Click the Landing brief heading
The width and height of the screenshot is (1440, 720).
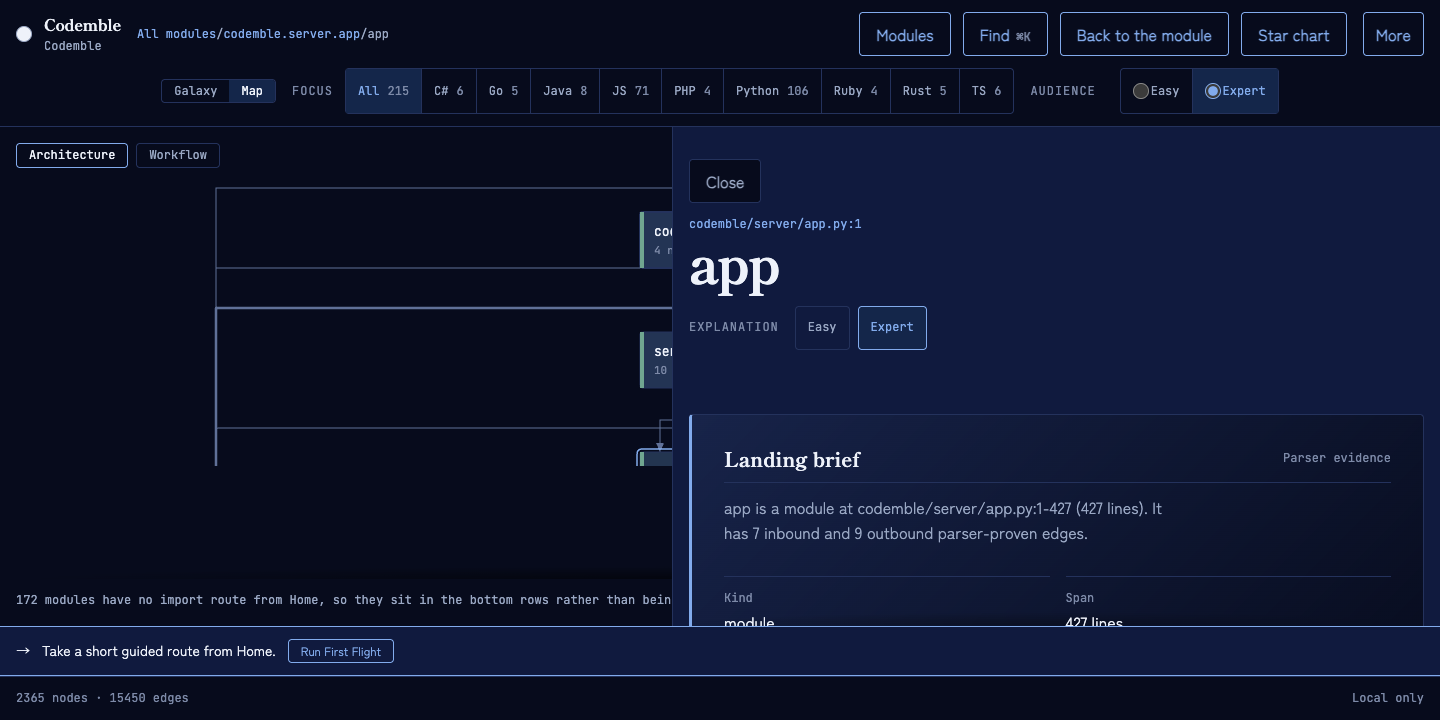click(x=792, y=460)
